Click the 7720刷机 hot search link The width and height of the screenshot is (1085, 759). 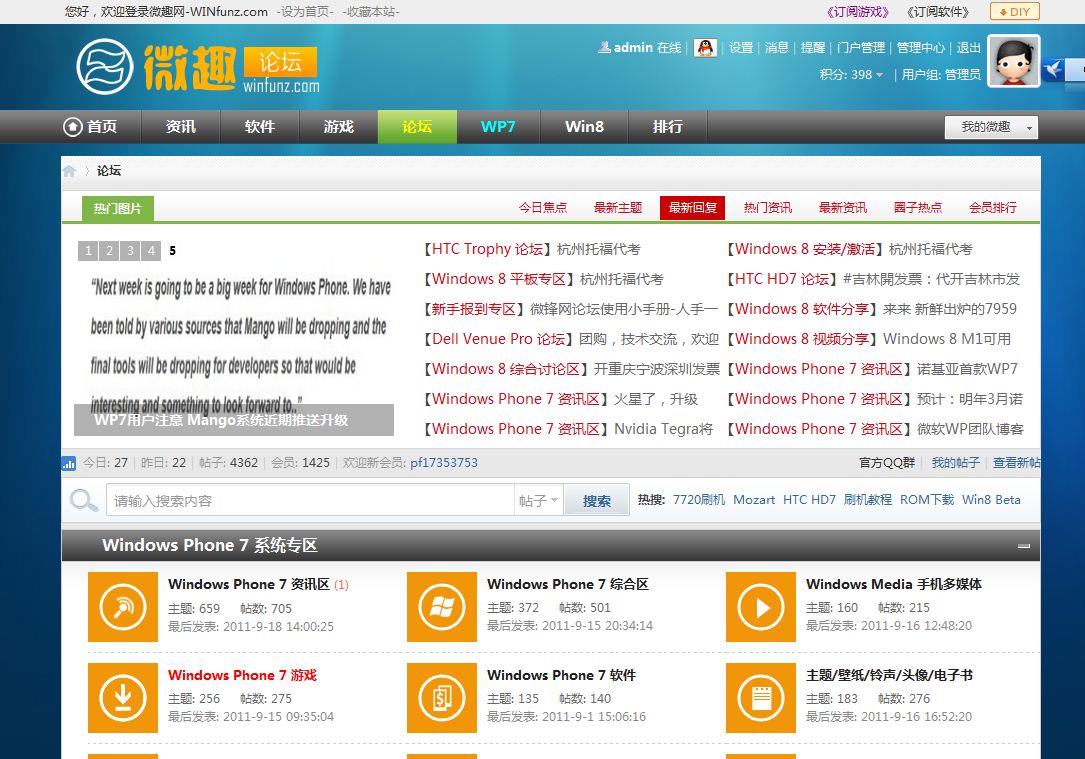pos(699,500)
